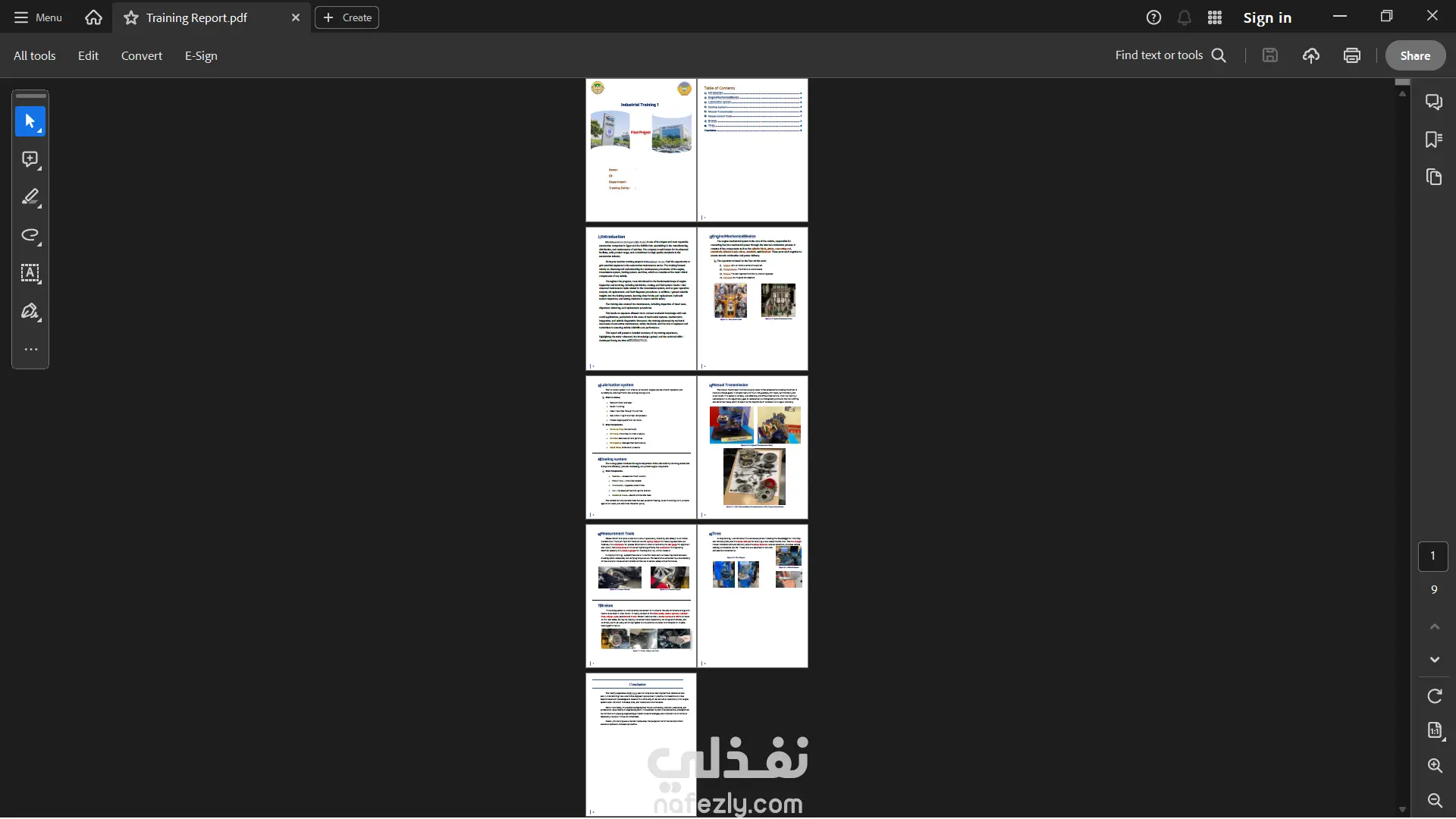Pick the freehand draw loop tool
1456x819 pixels.
pos(30,235)
